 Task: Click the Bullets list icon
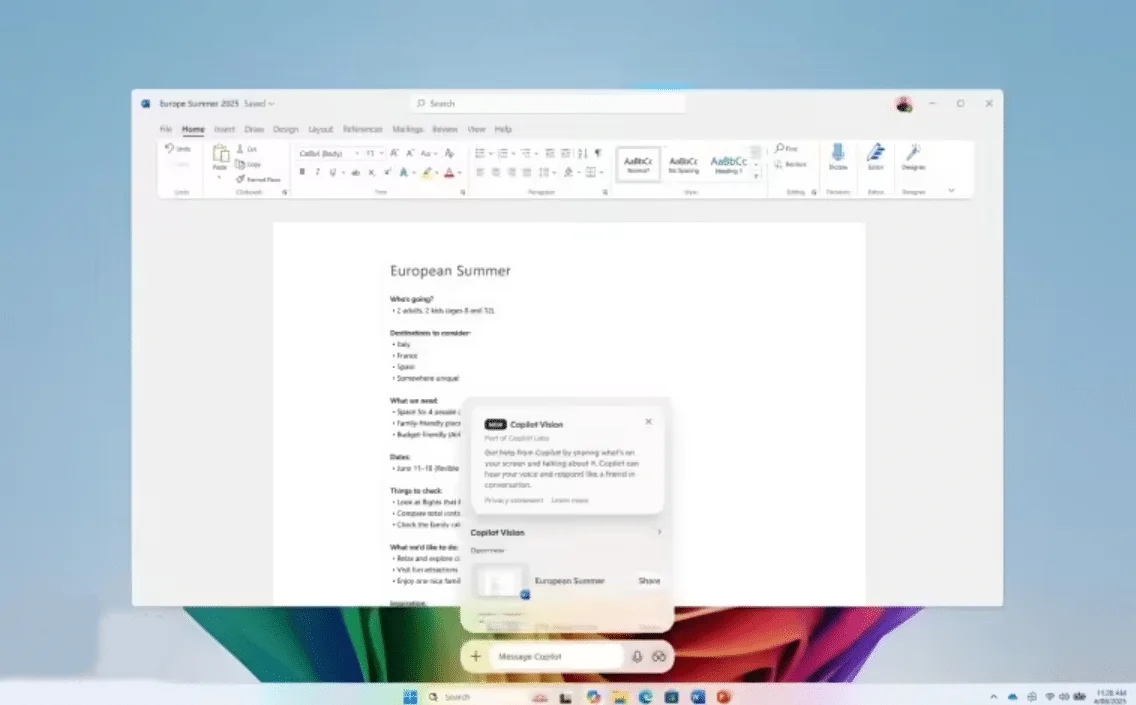(x=480, y=153)
